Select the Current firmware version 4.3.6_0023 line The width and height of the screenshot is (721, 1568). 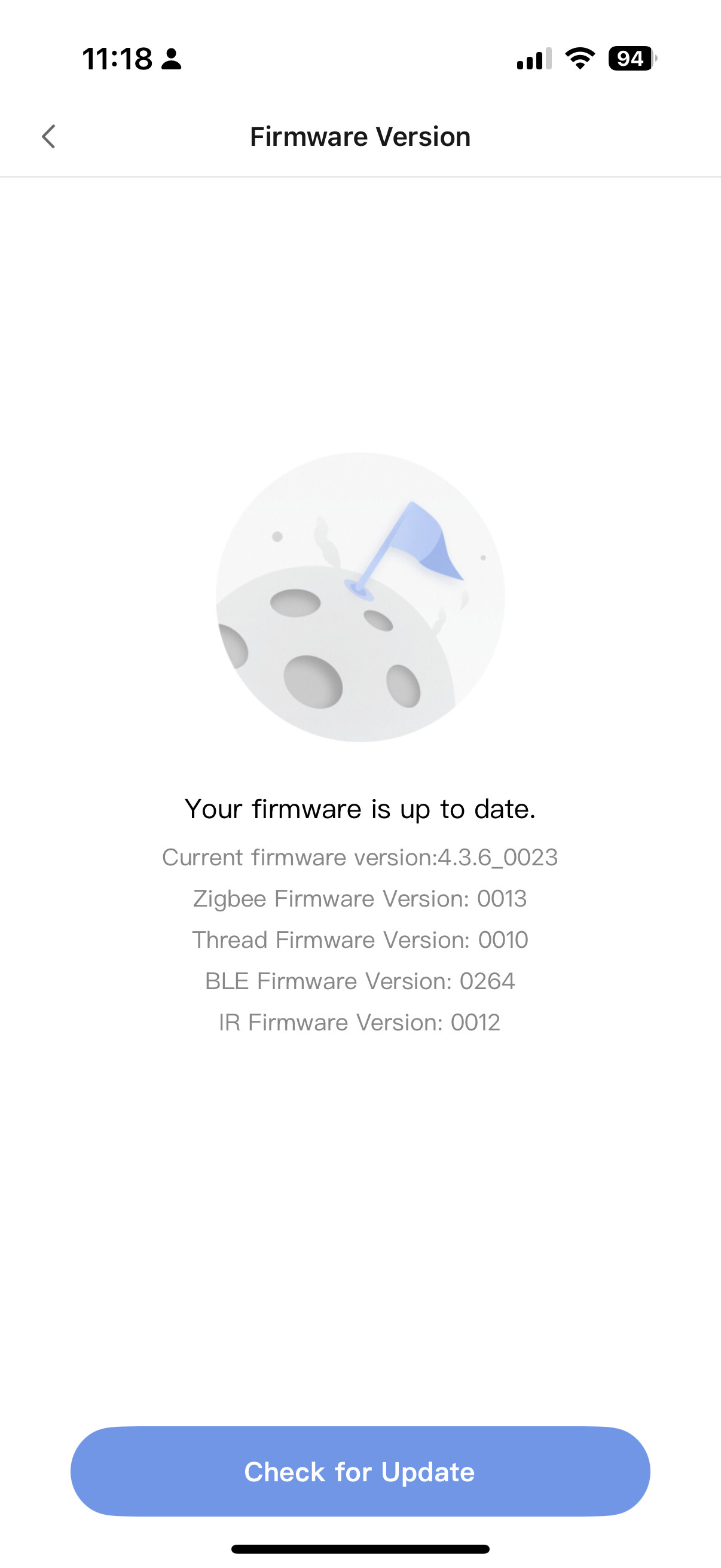coord(360,857)
